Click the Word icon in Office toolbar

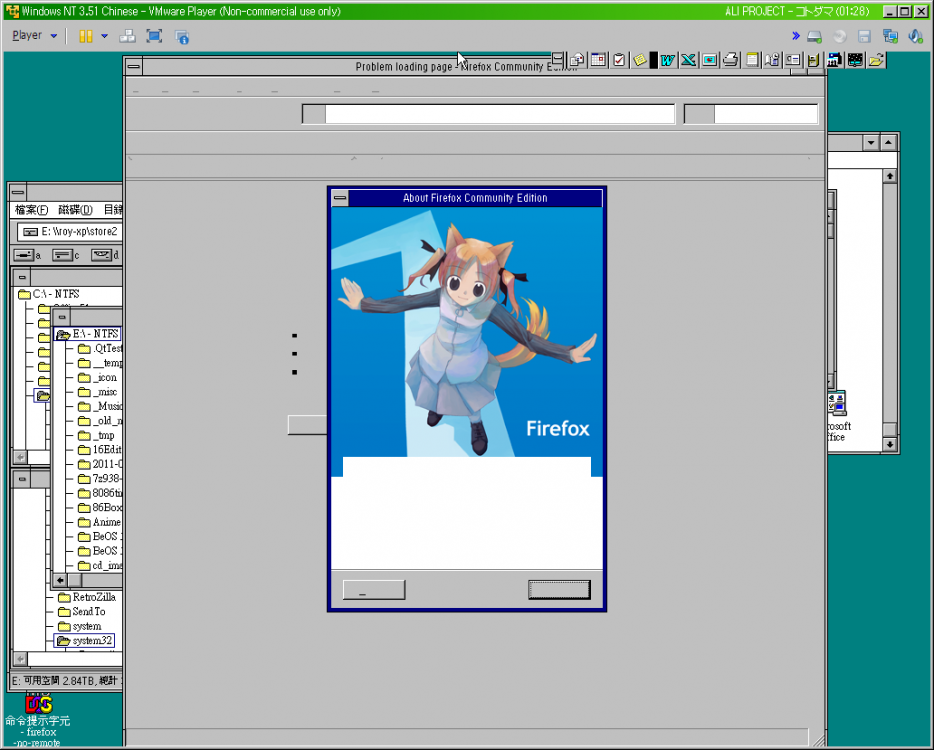(667, 60)
